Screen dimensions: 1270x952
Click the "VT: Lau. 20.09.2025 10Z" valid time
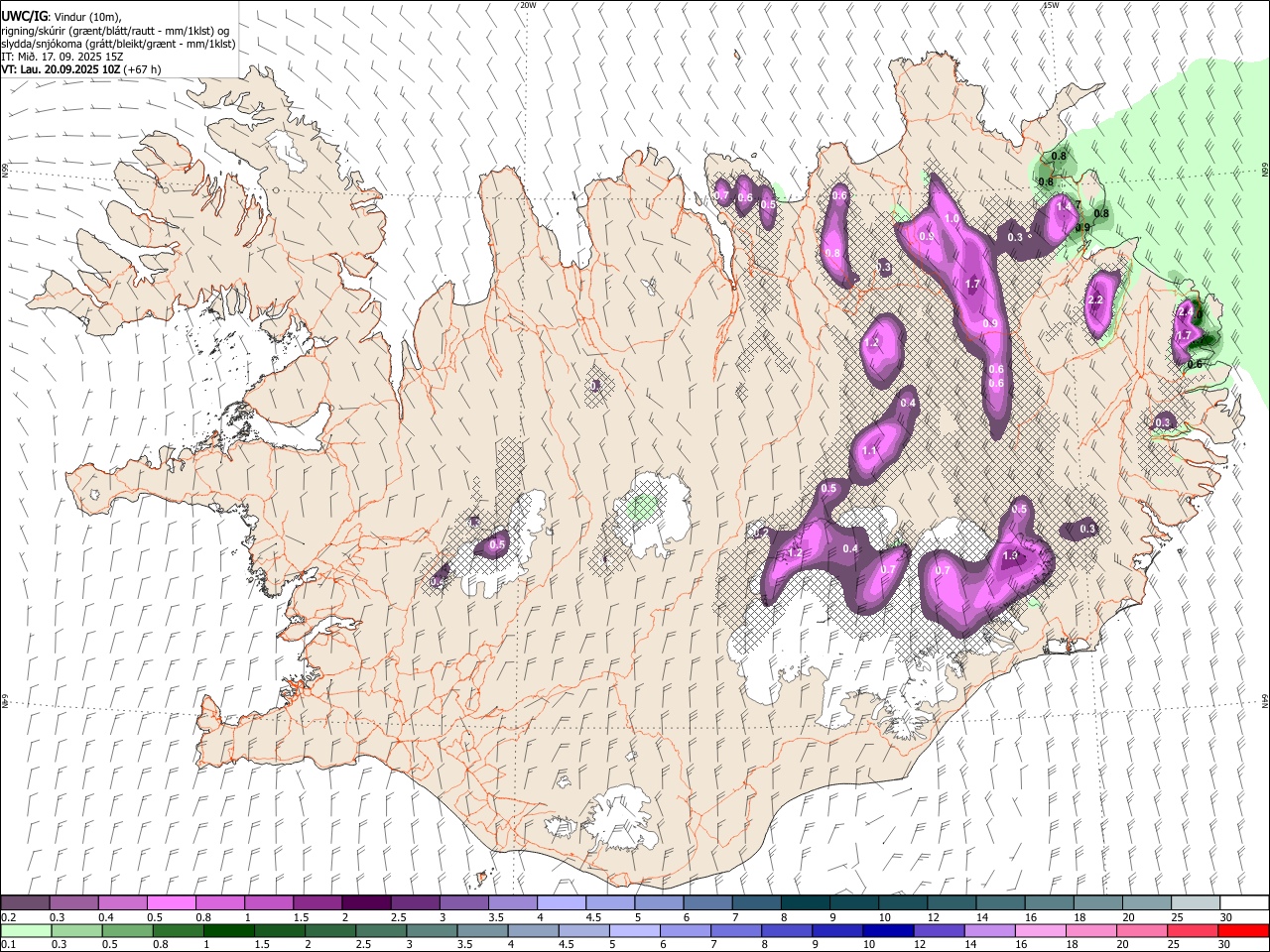[x=60, y=69]
